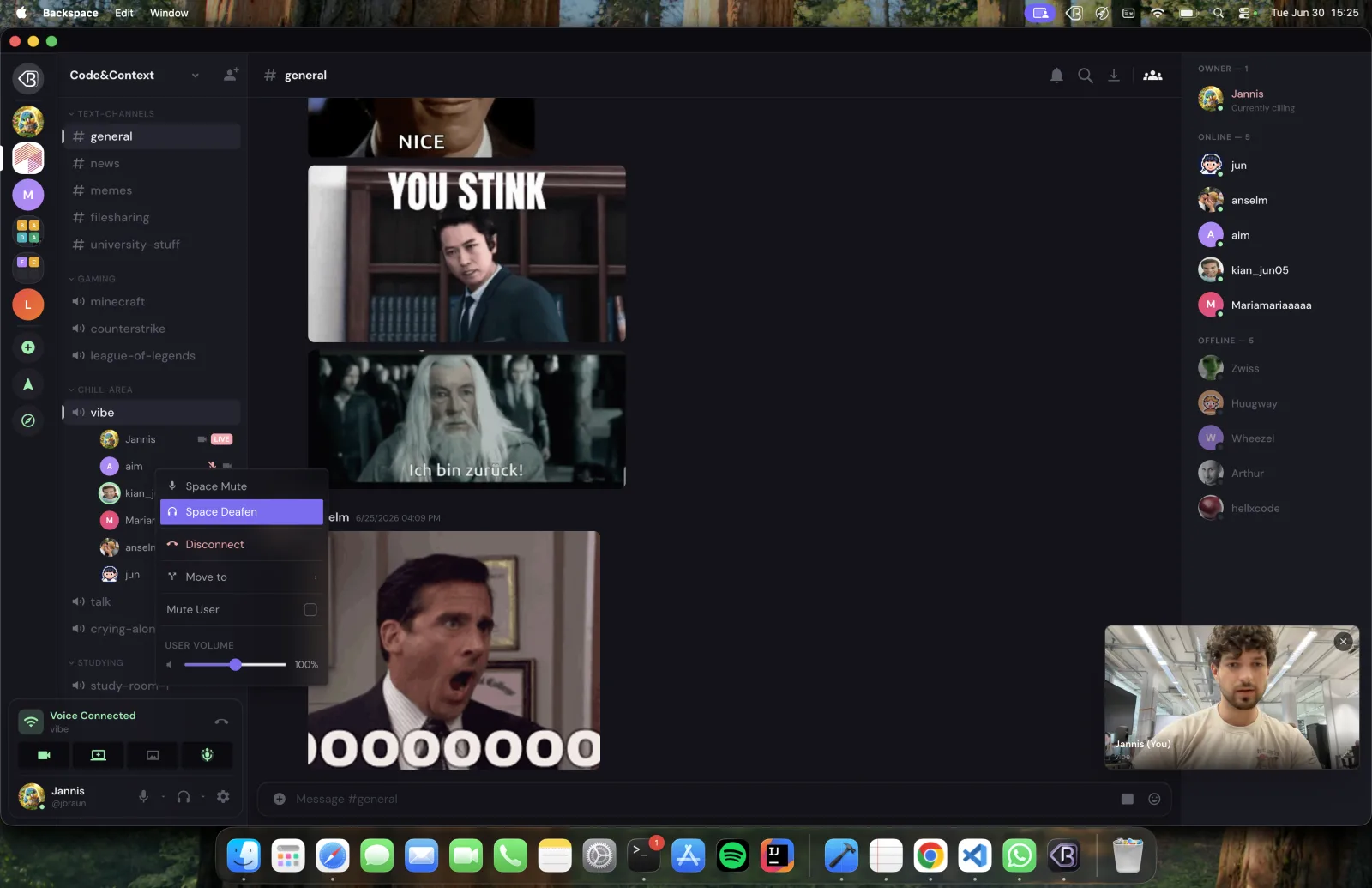Toggle the member list panel
Screen dimensions: 1372x888
coord(1153,76)
